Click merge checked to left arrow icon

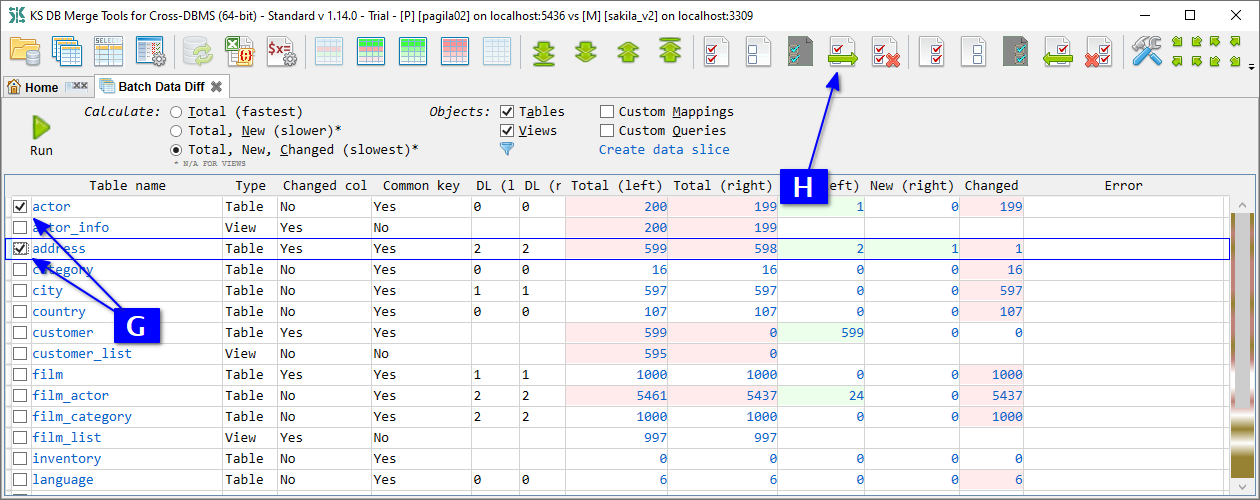[x=1058, y=51]
